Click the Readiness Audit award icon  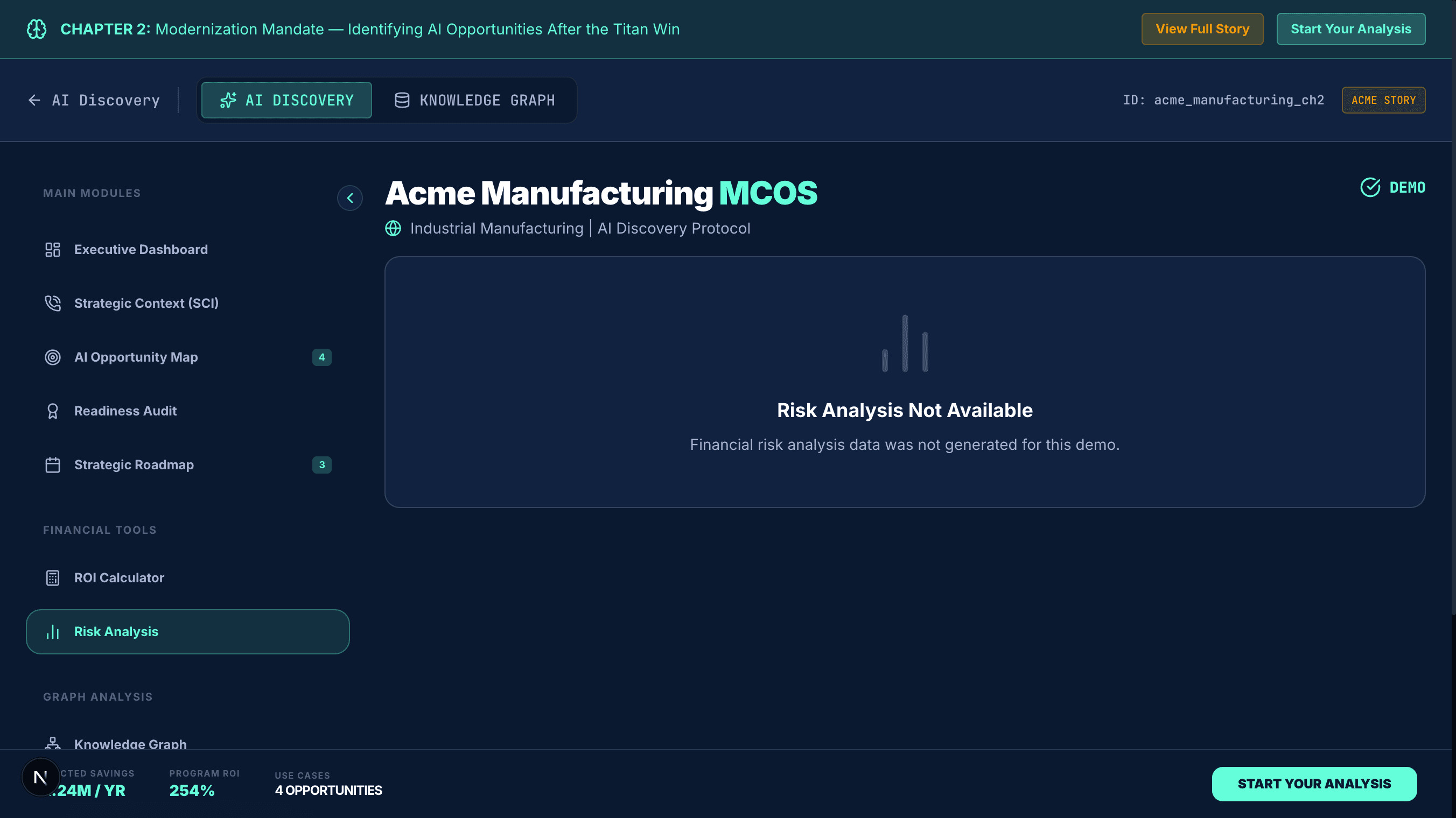pyautogui.click(x=53, y=411)
